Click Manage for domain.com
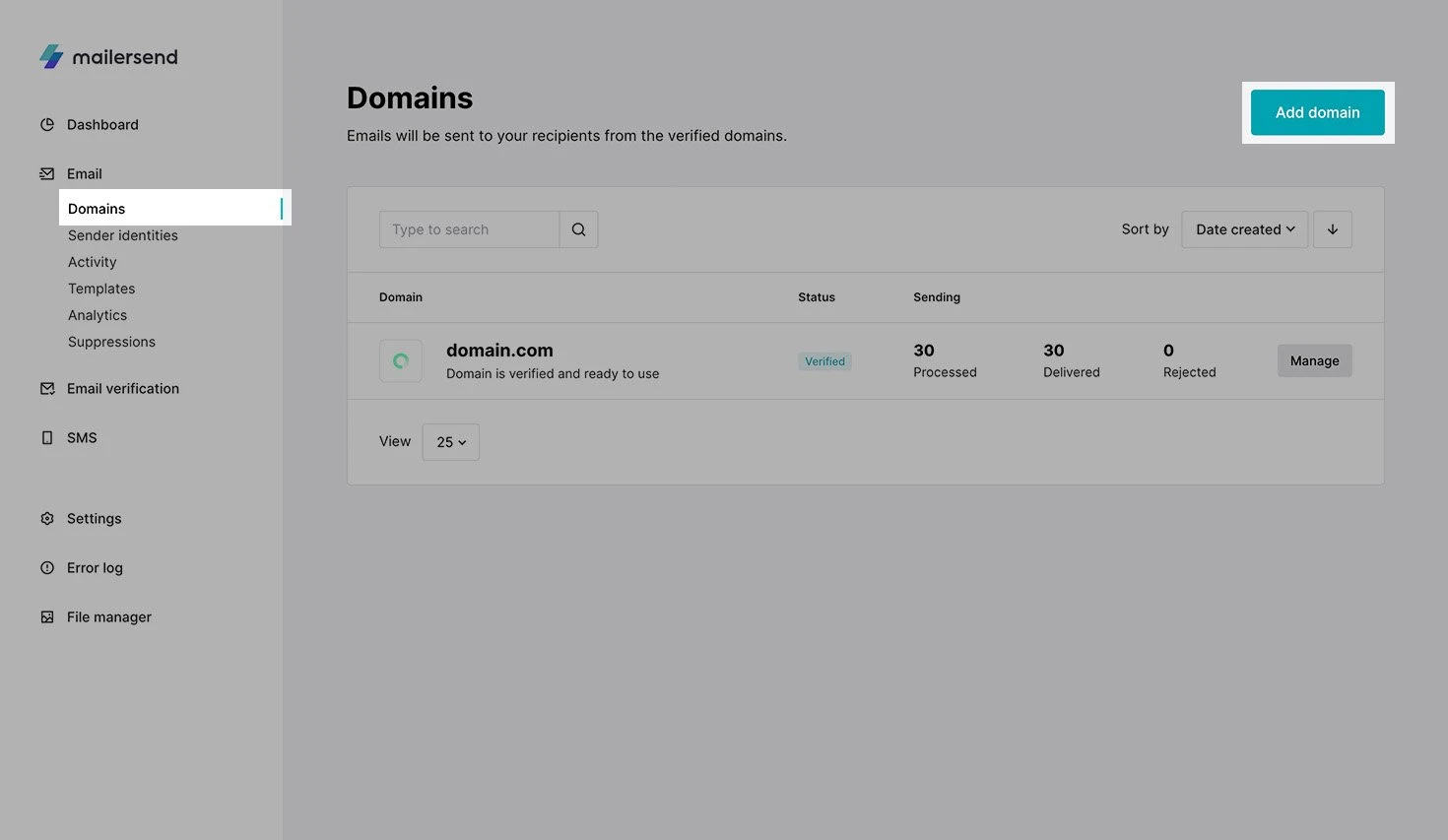This screenshot has height=840, width=1448. click(1314, 361)
